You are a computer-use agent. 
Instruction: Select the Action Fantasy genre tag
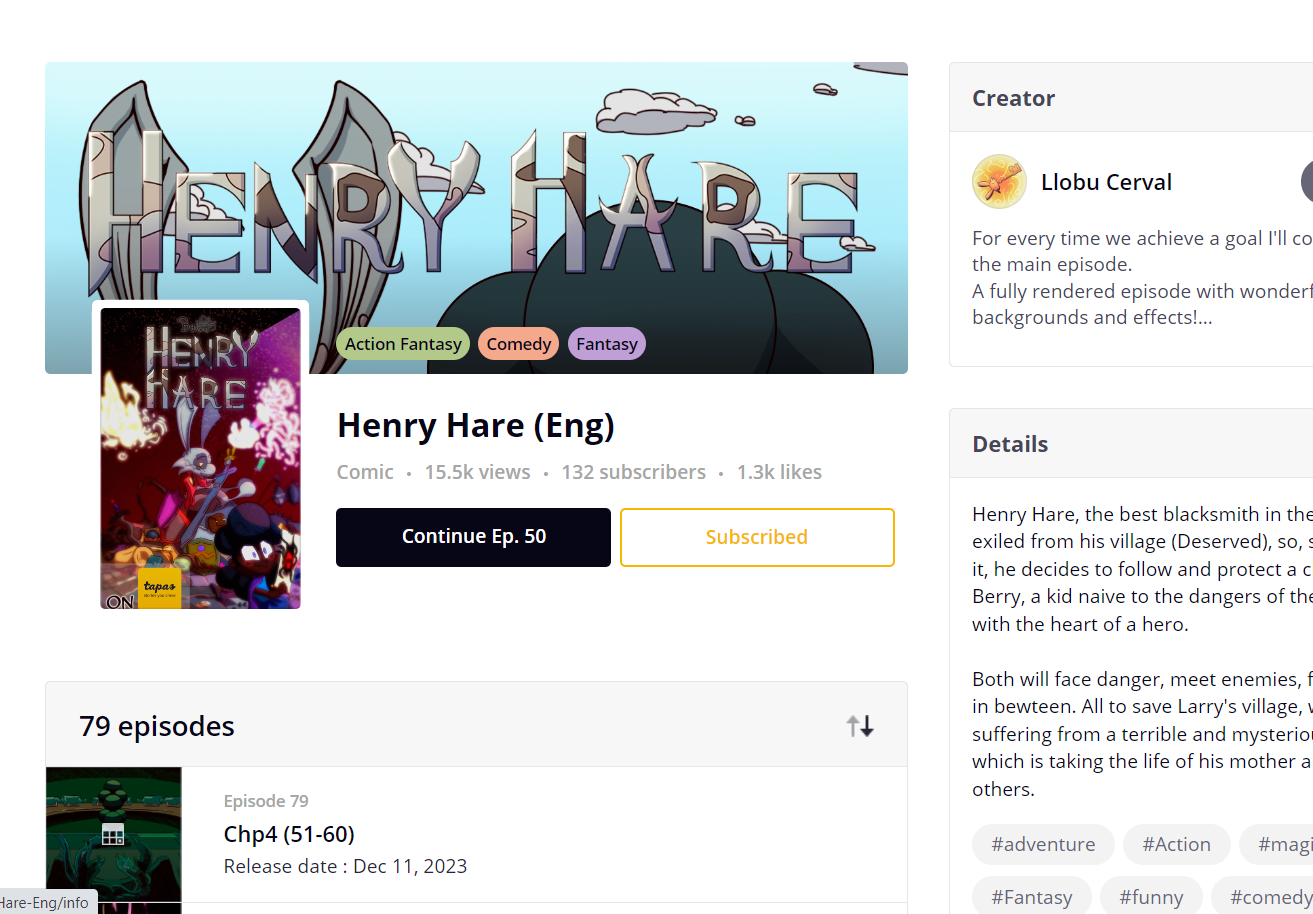click(x=403, y=344)
